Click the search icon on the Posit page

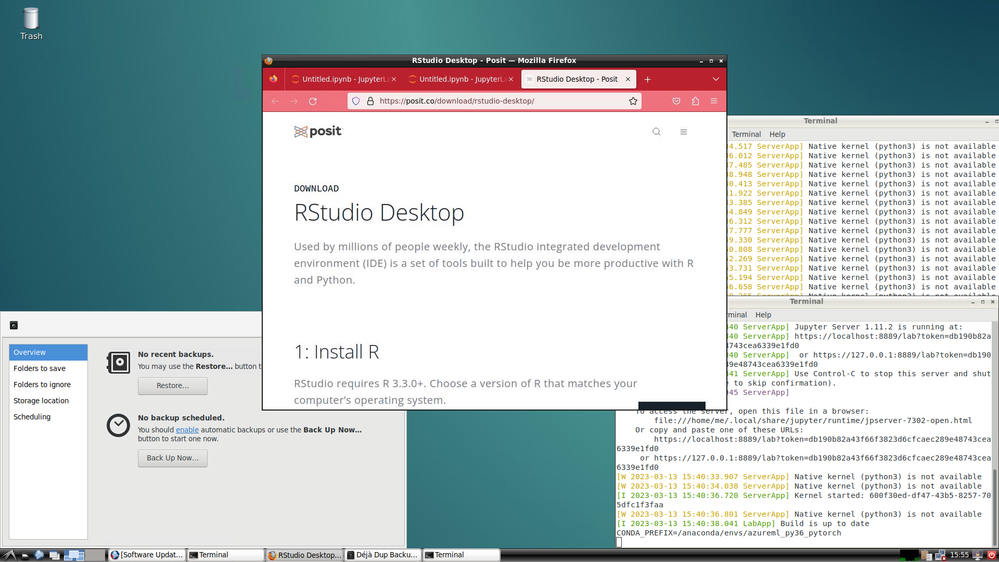coord(656,132)
